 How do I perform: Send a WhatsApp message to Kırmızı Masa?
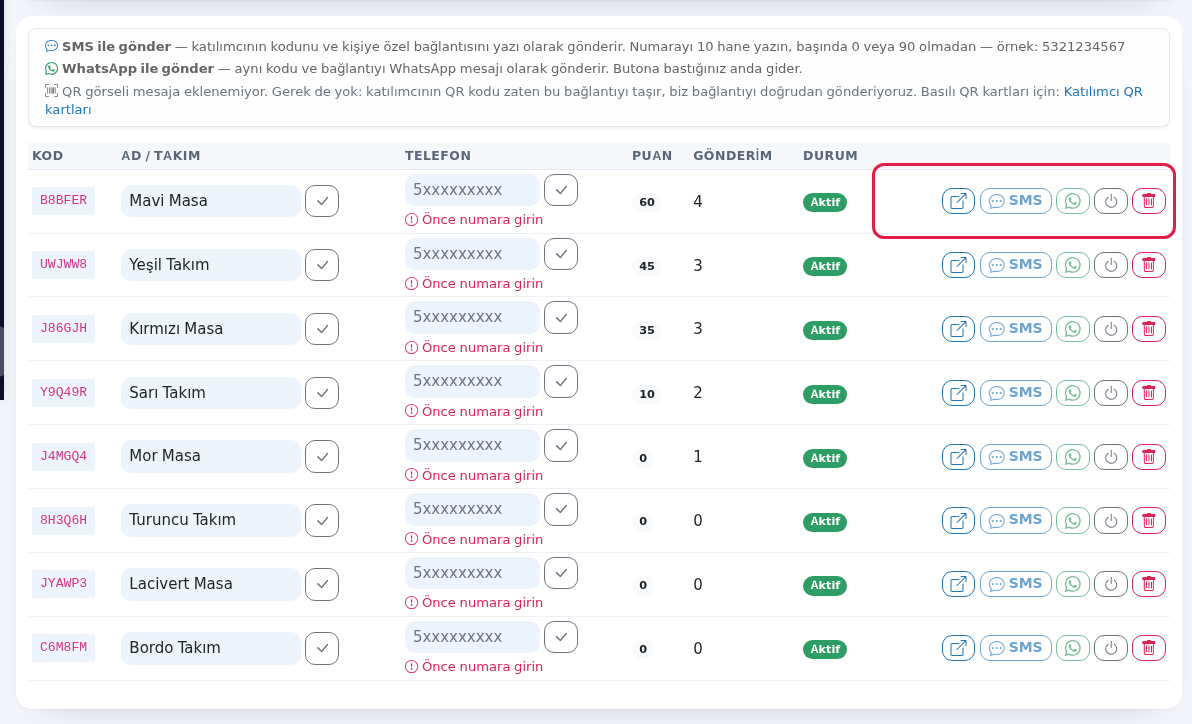click(x=1073, y=329)
